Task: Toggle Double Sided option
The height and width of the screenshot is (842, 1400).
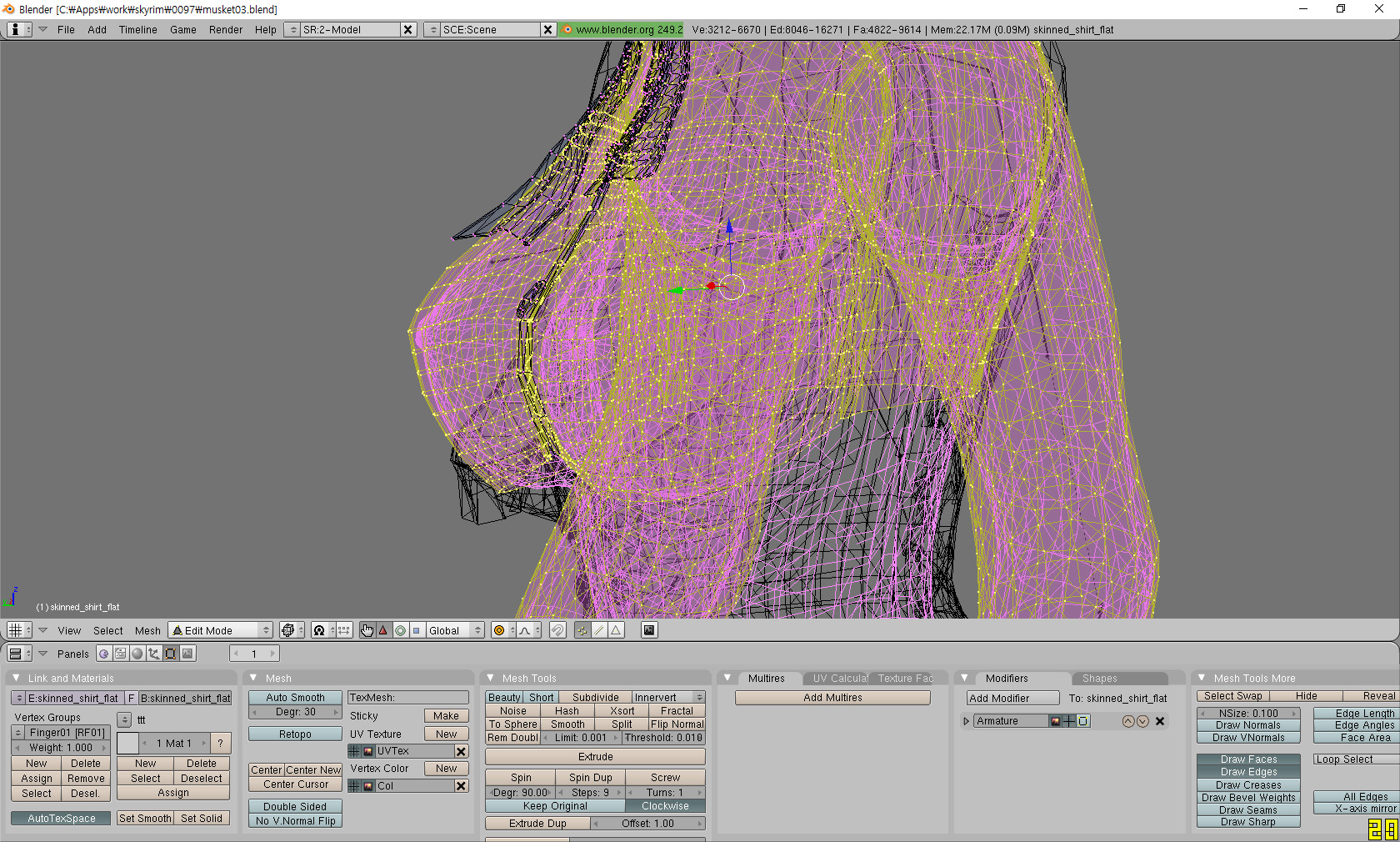Action: coord(295,807)
